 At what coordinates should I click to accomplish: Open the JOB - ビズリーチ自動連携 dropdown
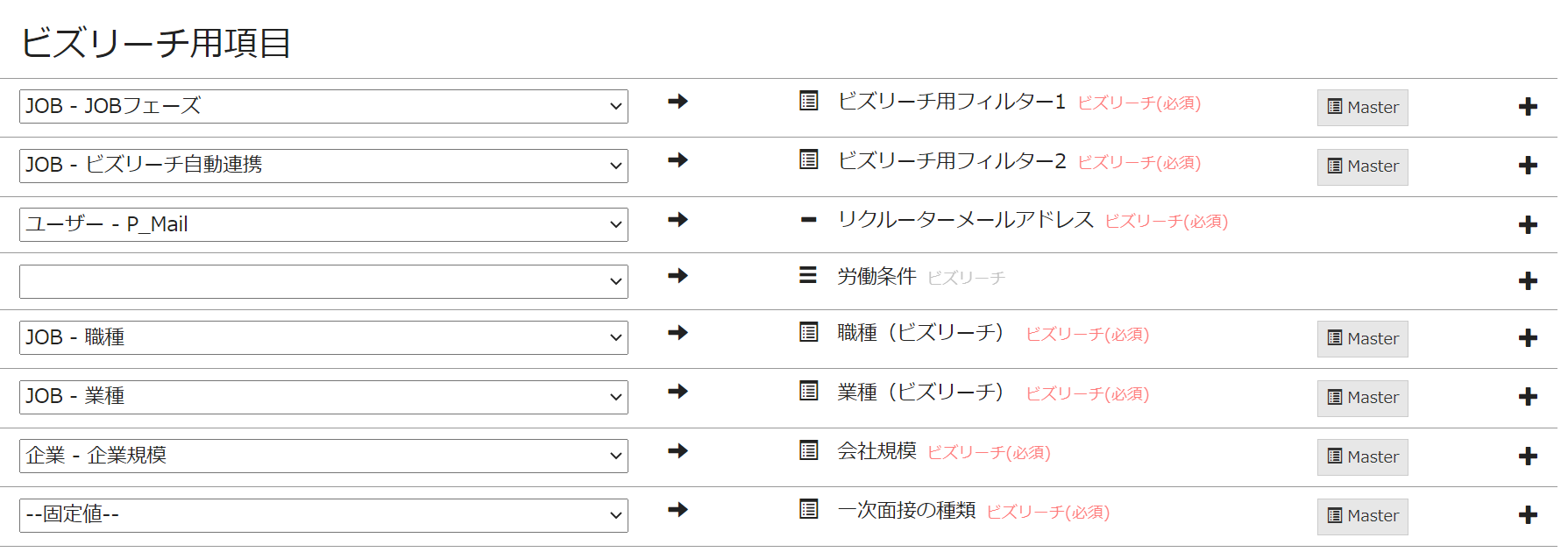[x=323, y=166]
